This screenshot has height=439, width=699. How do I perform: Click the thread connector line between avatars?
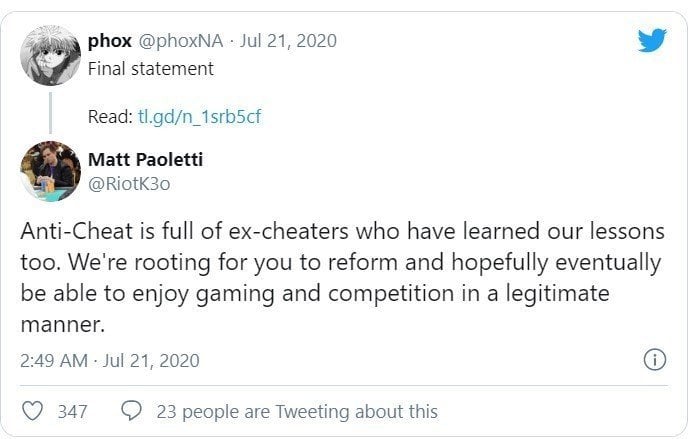tap(50, 113)
